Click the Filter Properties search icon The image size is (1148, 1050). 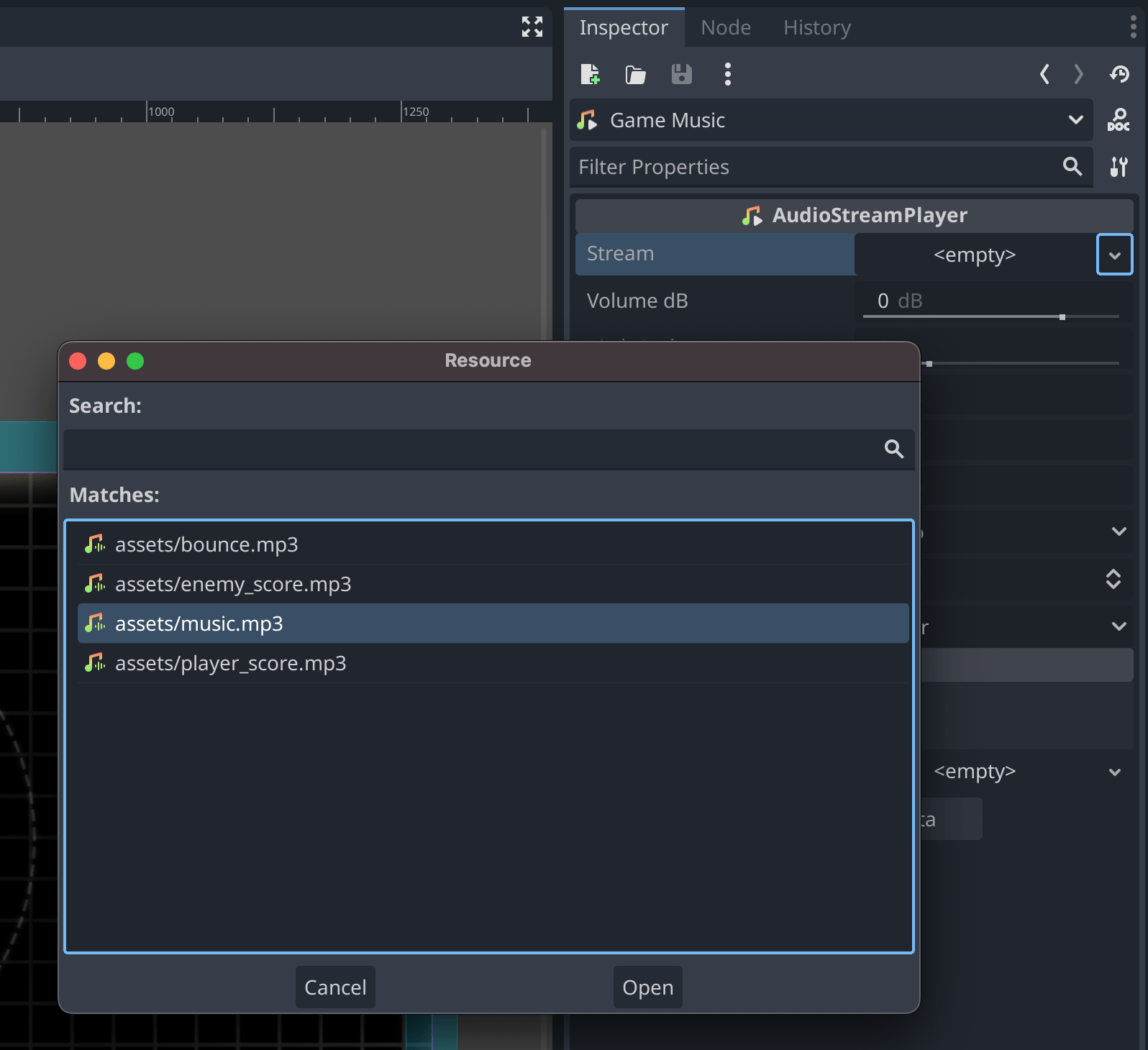pyautogui.click(x=1072, y=166)
